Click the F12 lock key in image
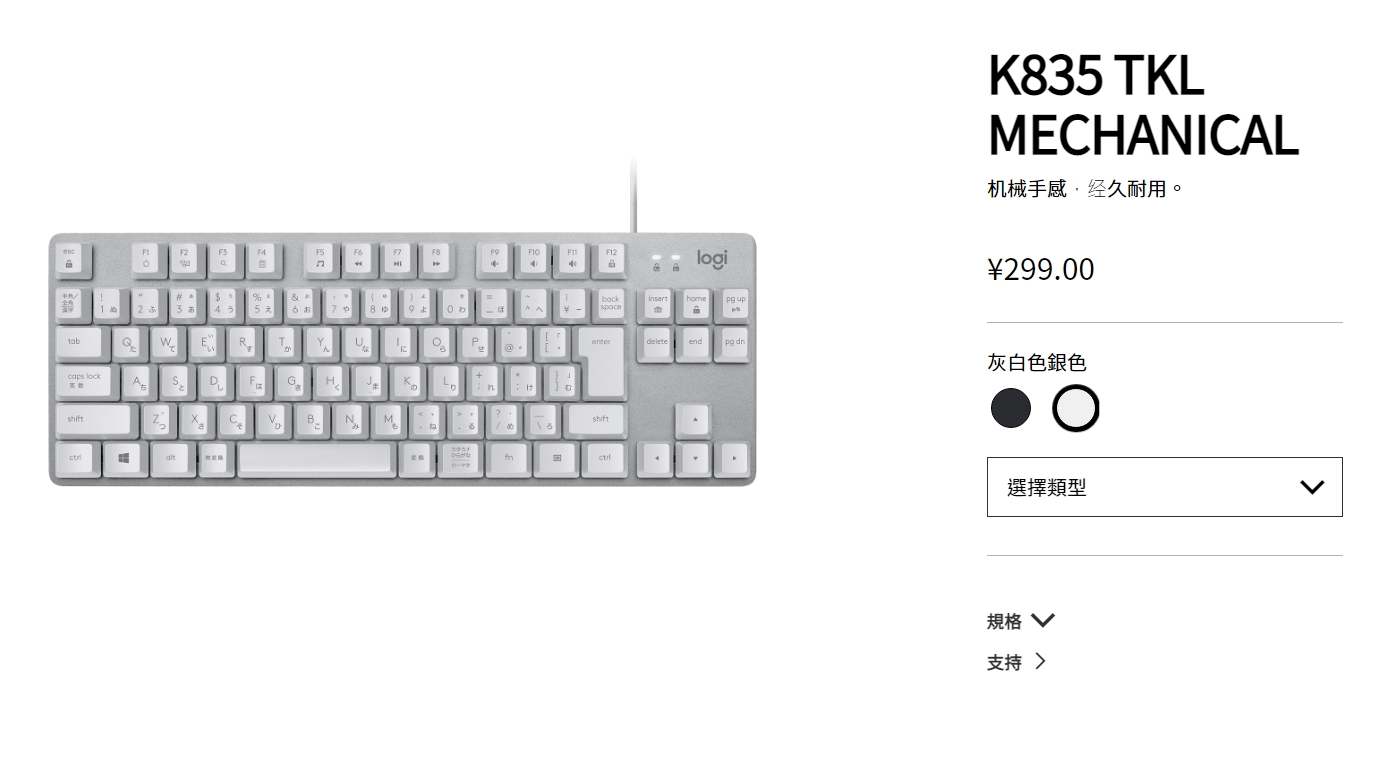 [611, 258]
